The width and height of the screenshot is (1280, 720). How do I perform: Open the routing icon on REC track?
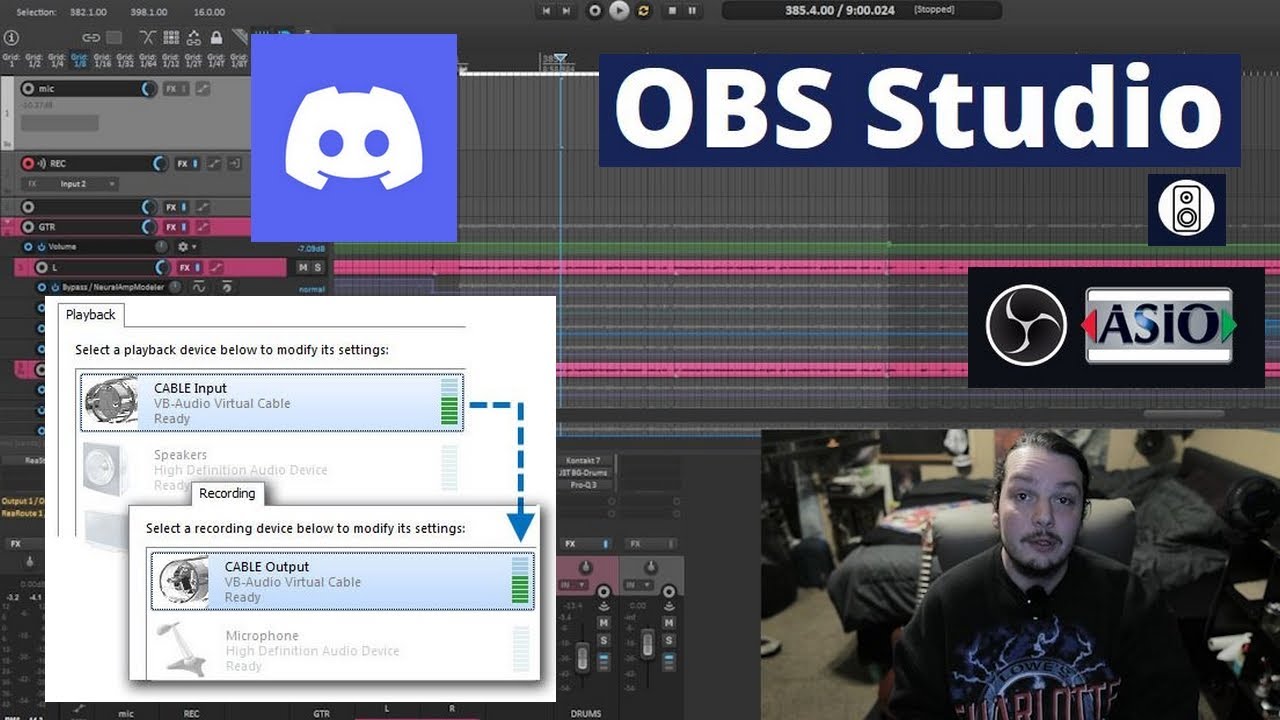pos(234,163)
